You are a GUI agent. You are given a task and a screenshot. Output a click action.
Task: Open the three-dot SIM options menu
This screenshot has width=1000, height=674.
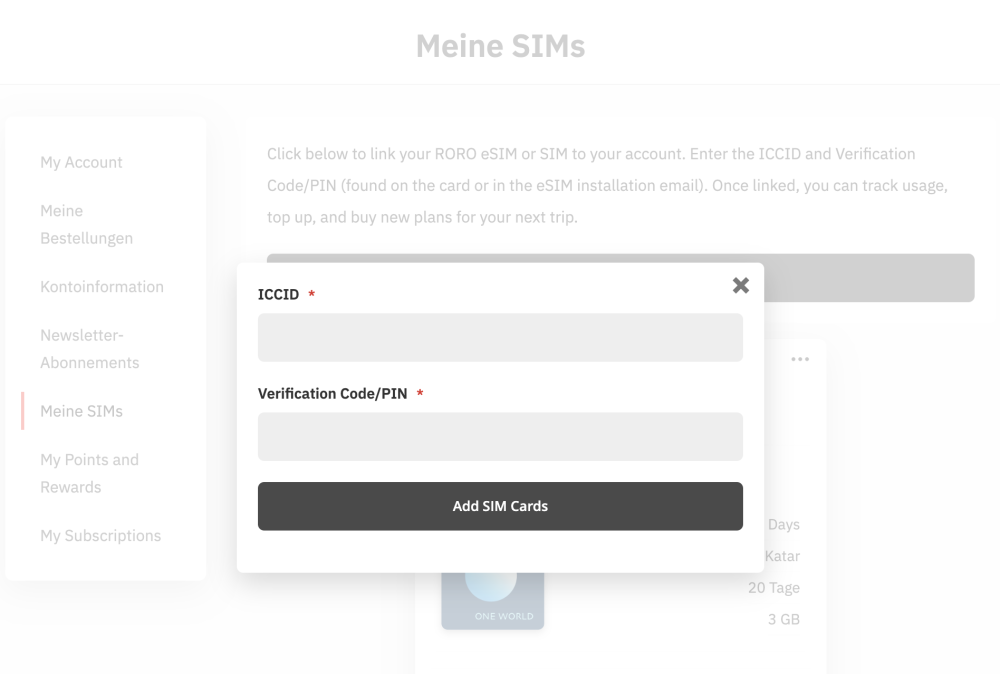800,359
